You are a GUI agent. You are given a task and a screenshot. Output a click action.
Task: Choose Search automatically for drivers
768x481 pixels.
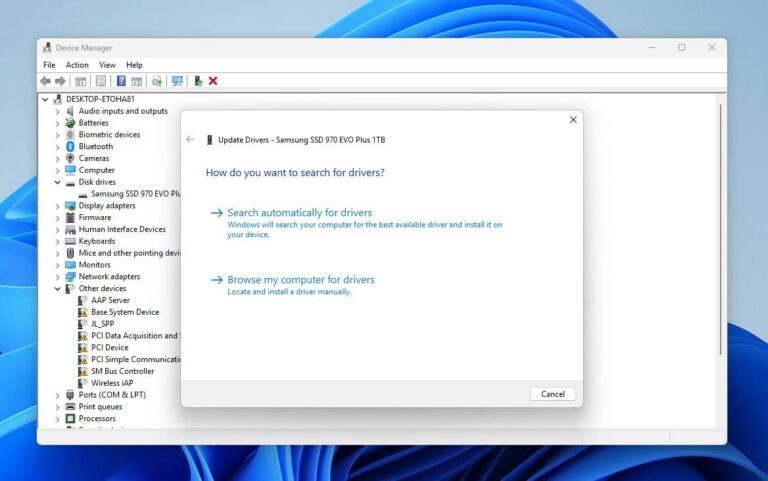coord(299,213)
